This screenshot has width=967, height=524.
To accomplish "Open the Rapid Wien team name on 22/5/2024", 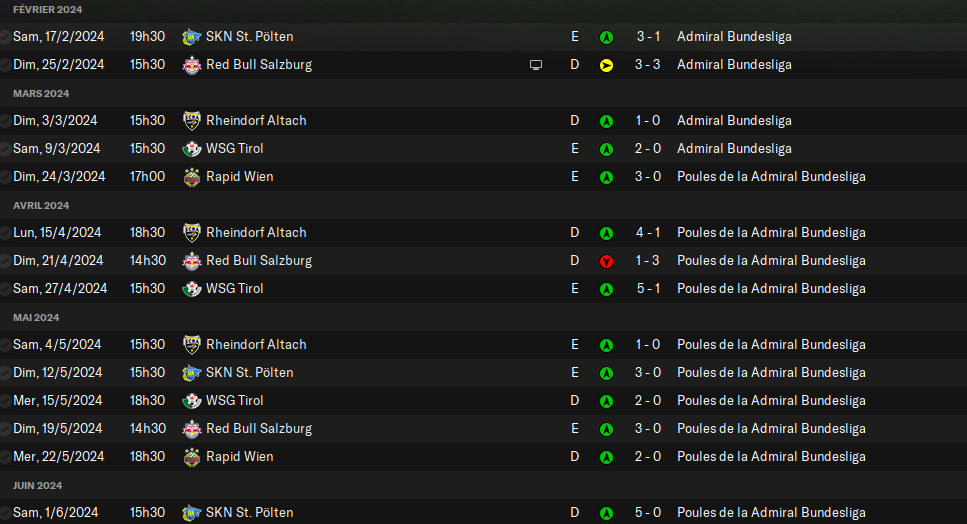I will point(239,457).
